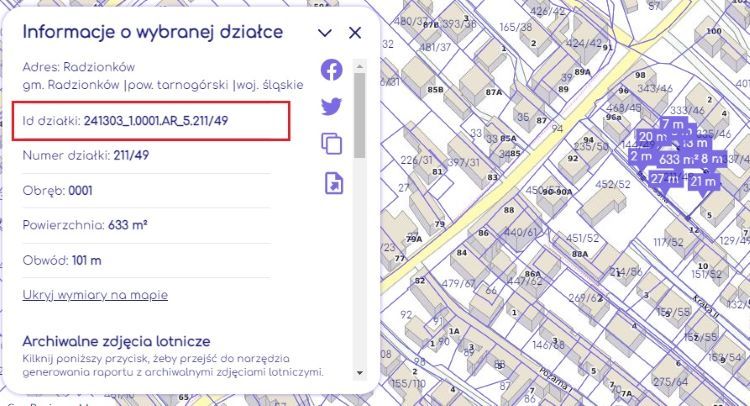This screenshot has width=750, height=406.
Task: Click the Adres: Radzionków line
Action: (x=79, y=67)
